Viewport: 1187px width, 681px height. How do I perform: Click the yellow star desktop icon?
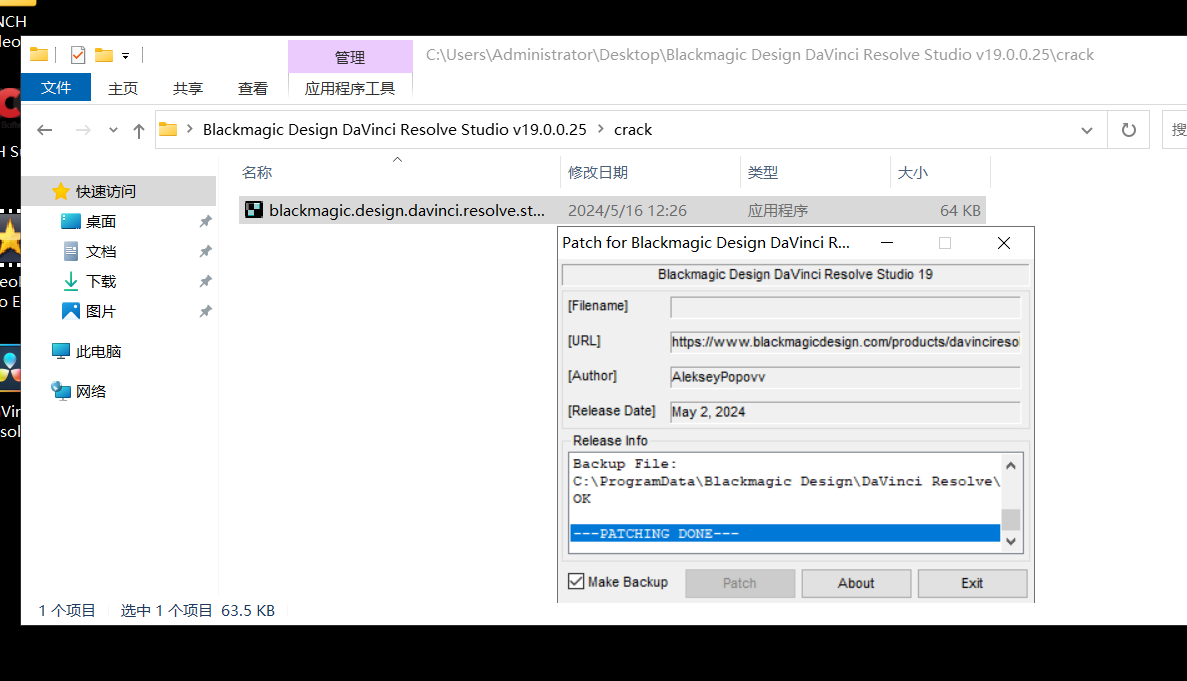10,237
